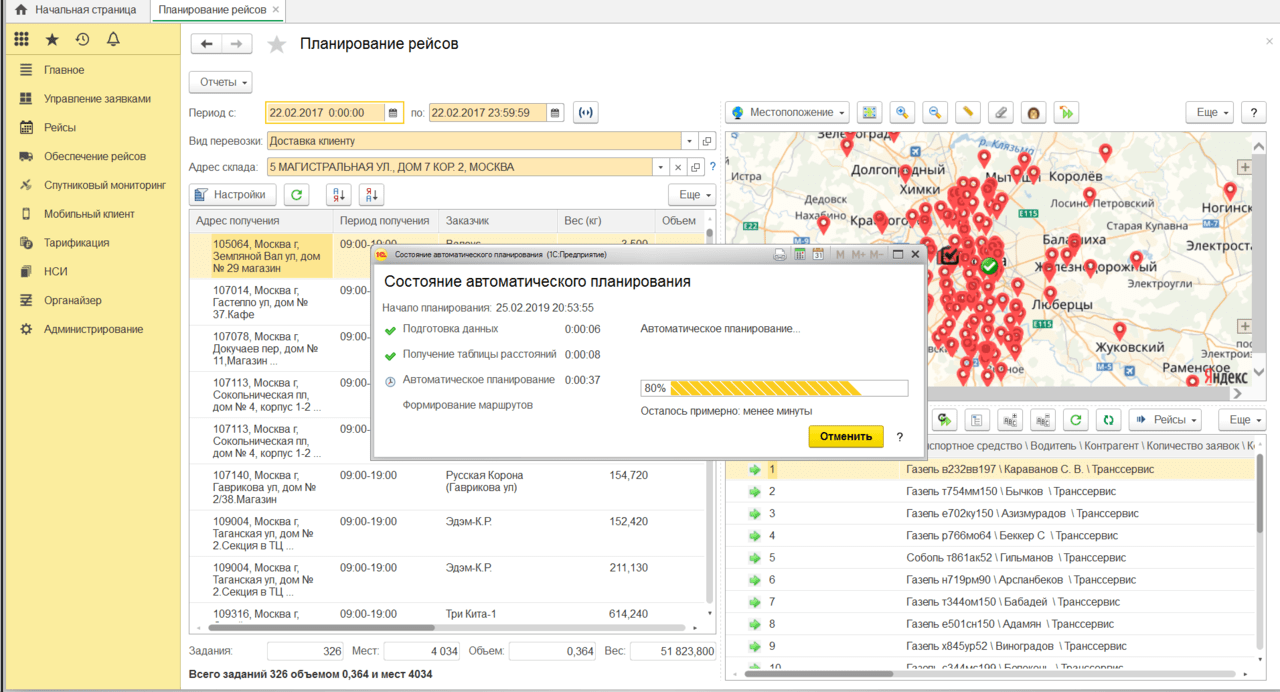Click the sort ascending А-Я icon

tap(340, 195)
